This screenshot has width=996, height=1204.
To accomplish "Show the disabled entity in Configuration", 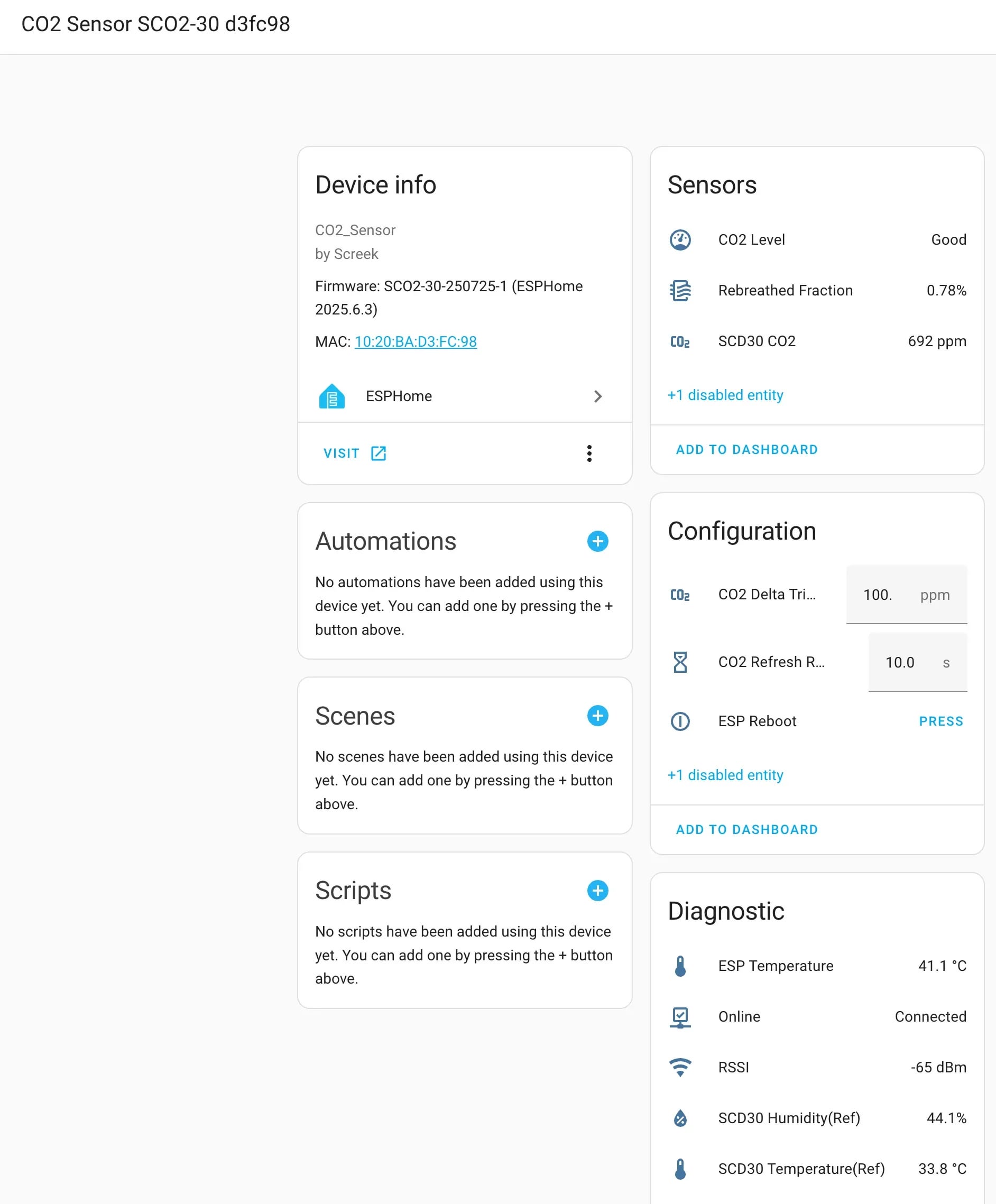I will pos(725,775).
